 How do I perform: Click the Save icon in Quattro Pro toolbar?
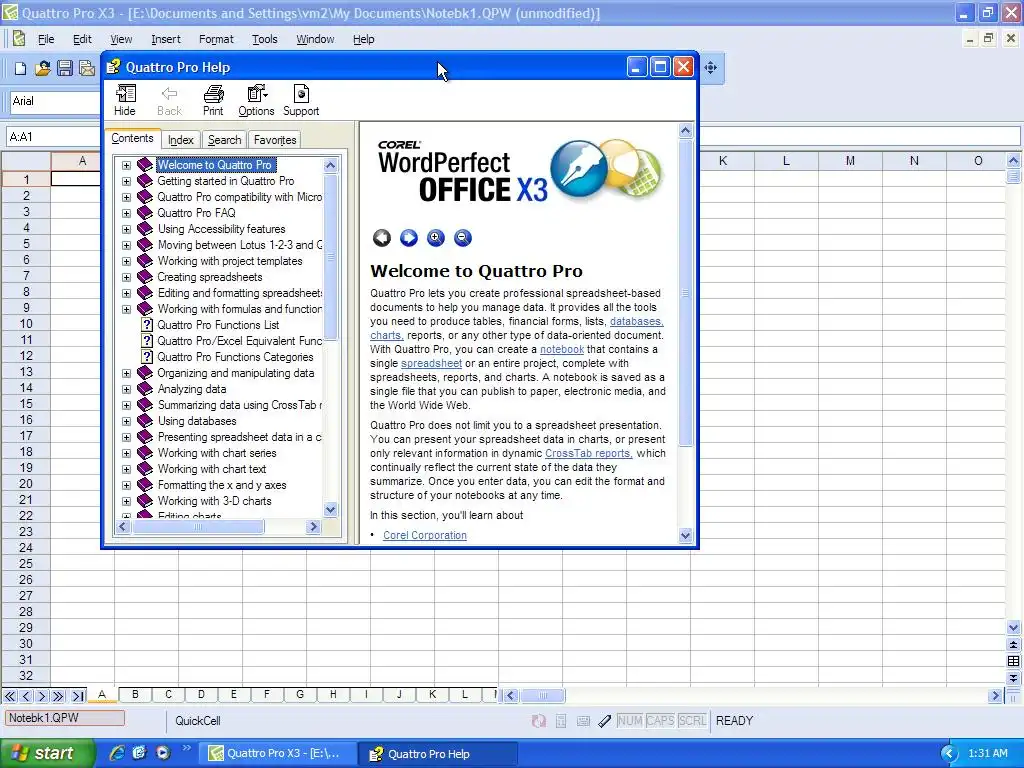click(x=65, y=68)
